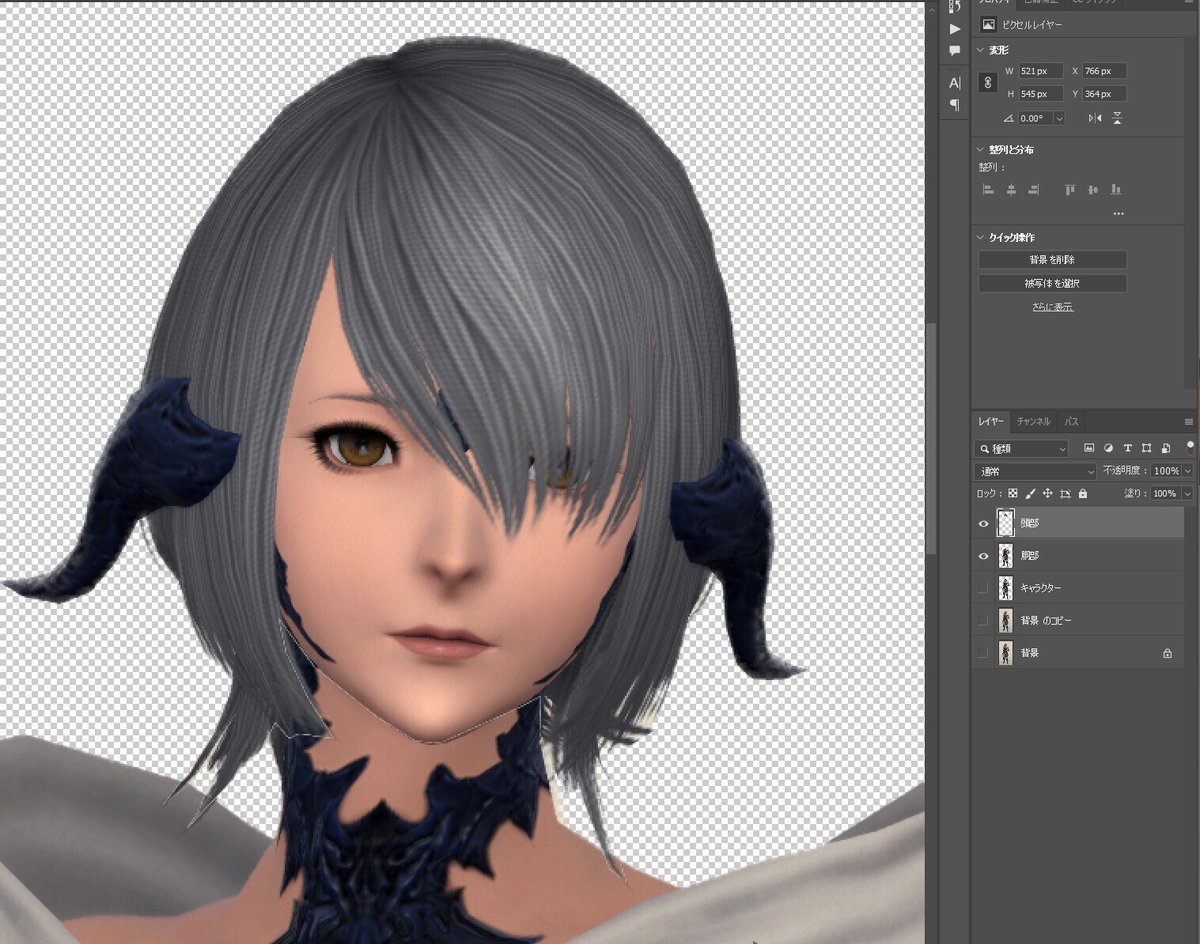Filter layers by type layers

tap(1128, 448)
